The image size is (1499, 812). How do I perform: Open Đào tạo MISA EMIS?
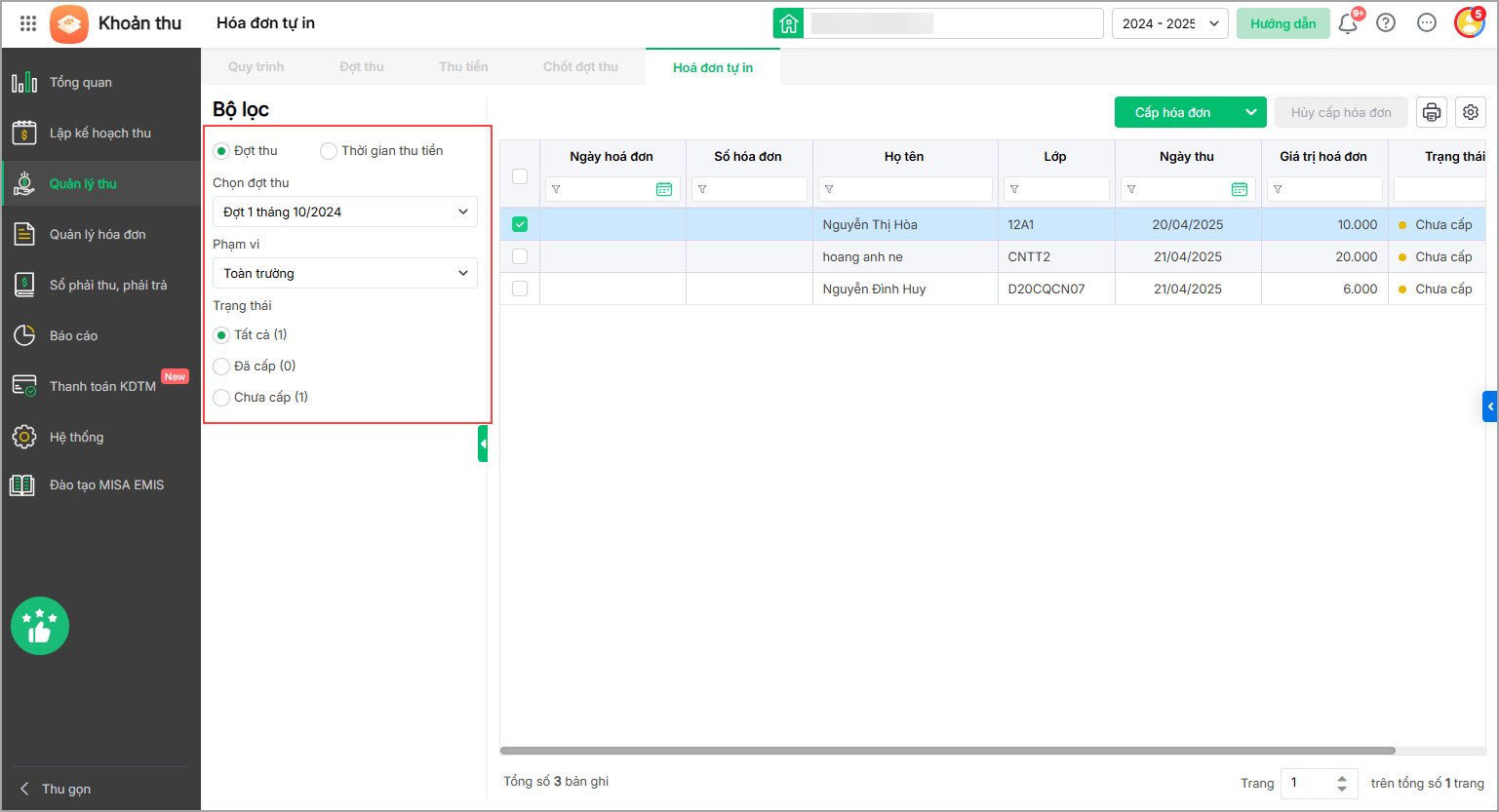point(101,484)
